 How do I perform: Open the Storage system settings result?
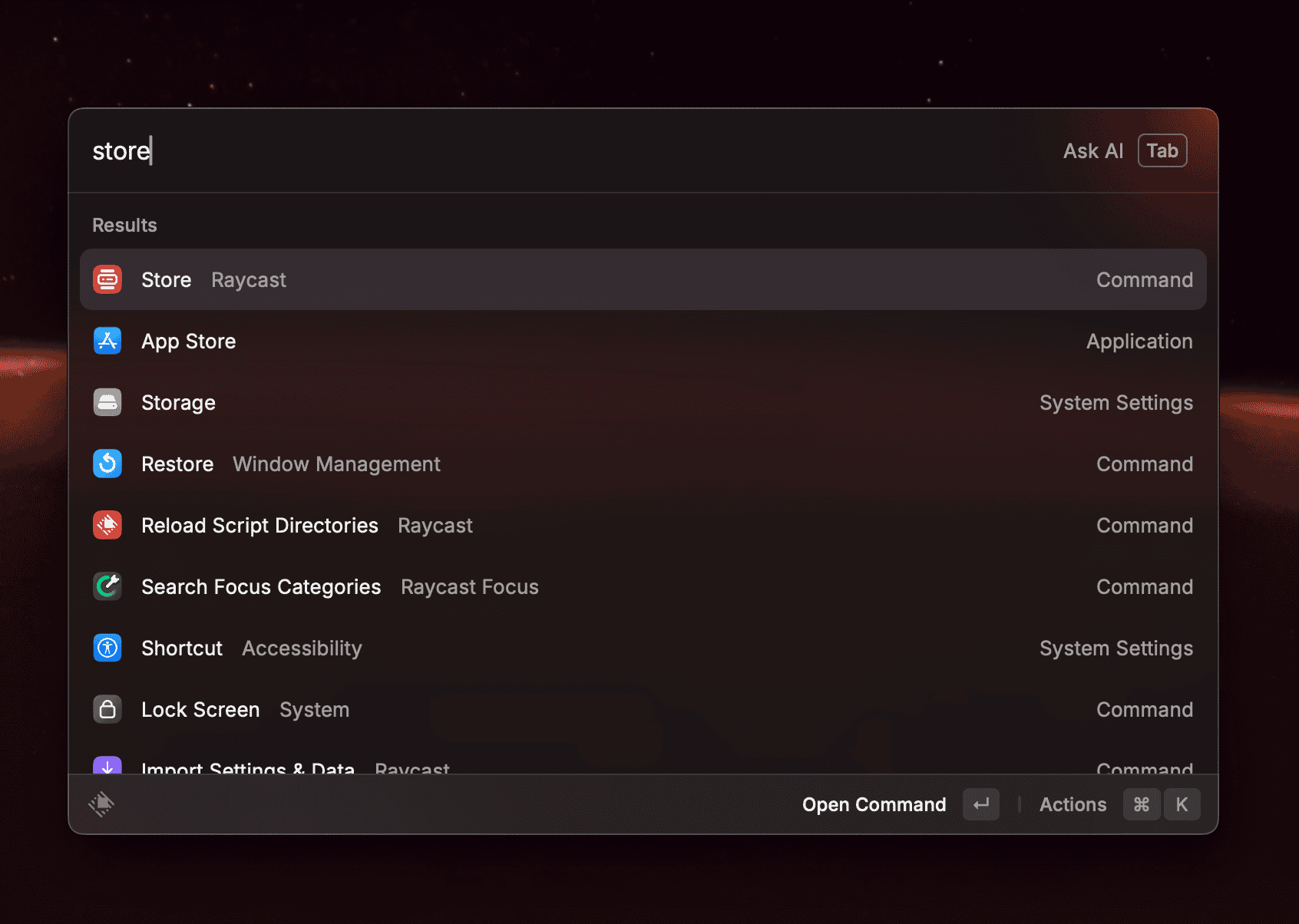tap(642, 402)
